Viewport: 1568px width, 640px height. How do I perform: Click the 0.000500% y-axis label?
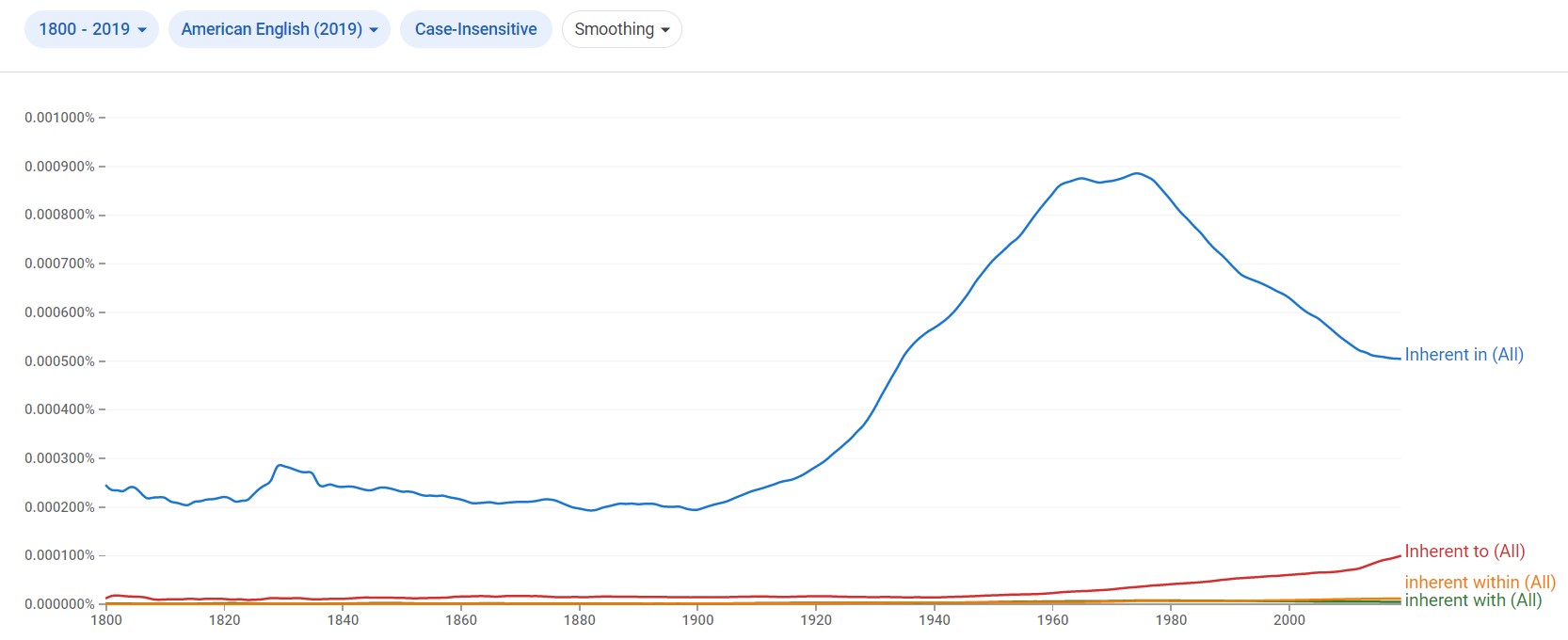click(x=59, y=361)
